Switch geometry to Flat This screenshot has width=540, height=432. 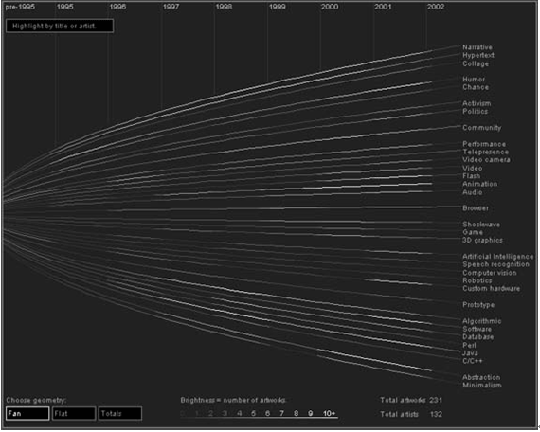pyautogui.click(x=74, y=413)
